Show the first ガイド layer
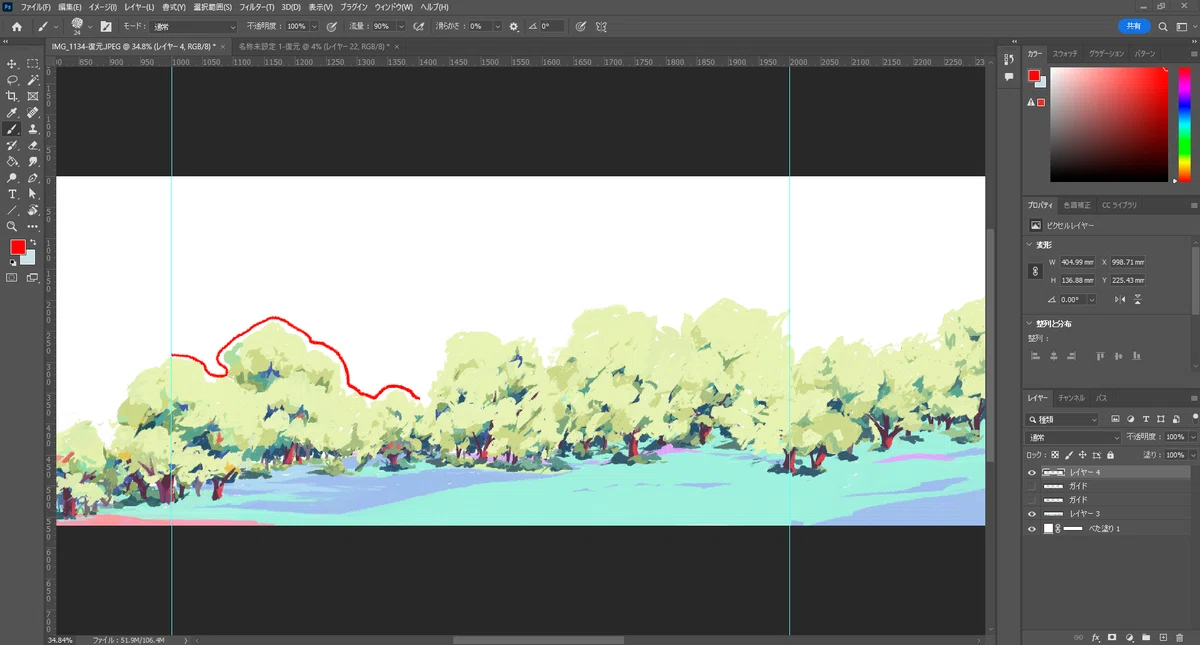The width and height of the screenshot is (1200, 645). (x=1032, y=486)
